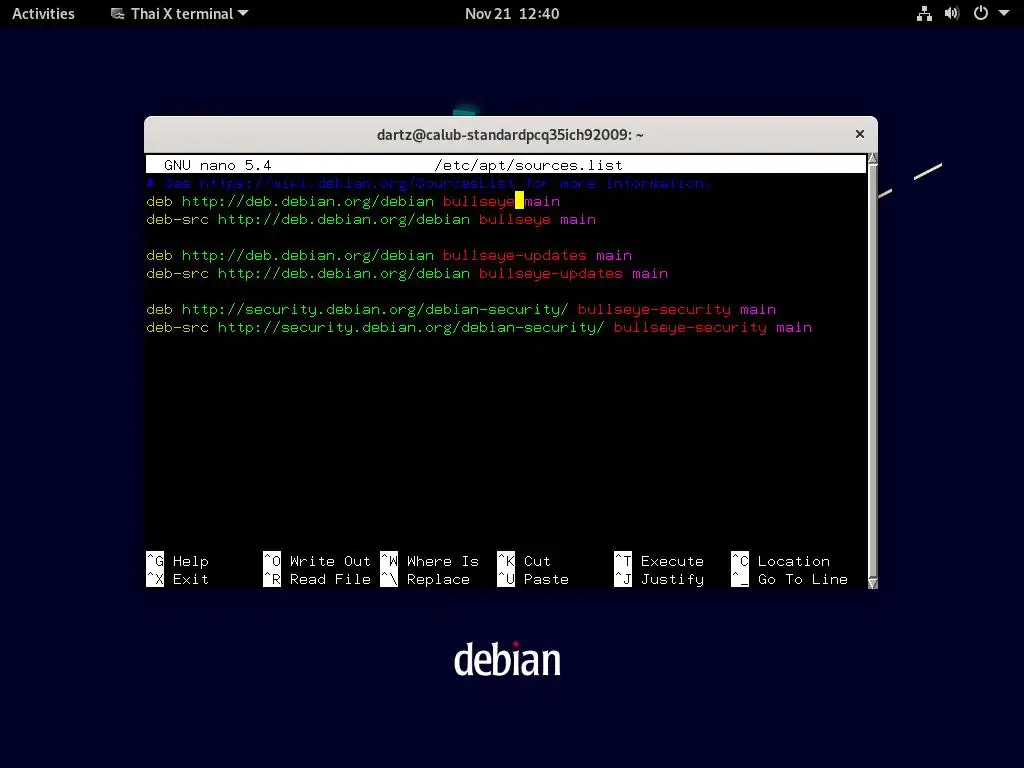The image size is (1024, 768).
Task: Click the terminal vertical scrollbar track
Action: (x=872, y=371)
